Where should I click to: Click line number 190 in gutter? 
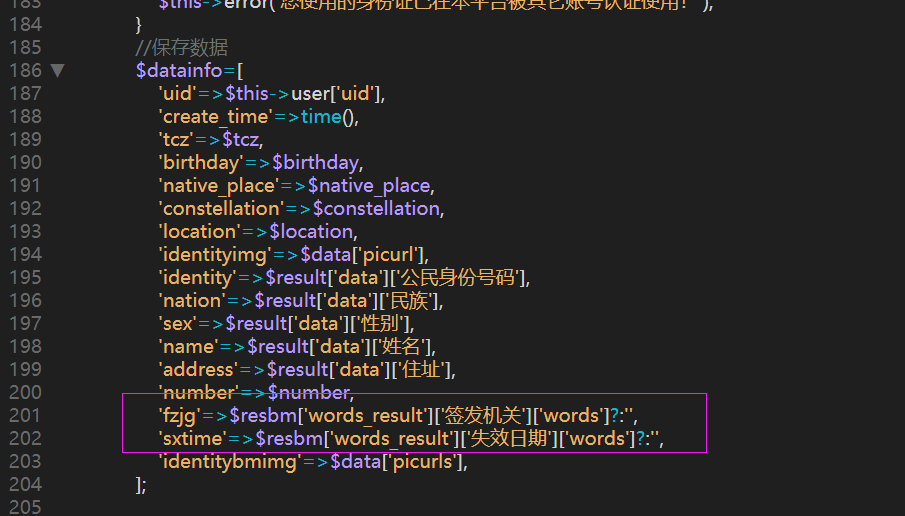pyautogui.click(x=25, y=163)
